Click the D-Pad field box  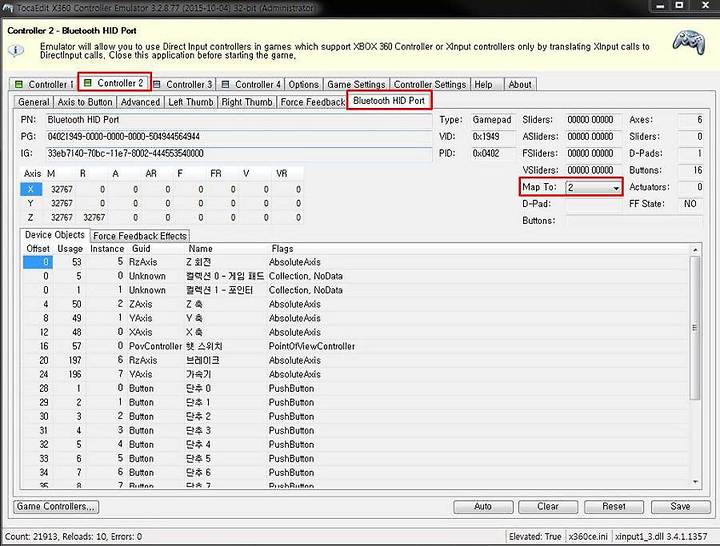point(593,204)
